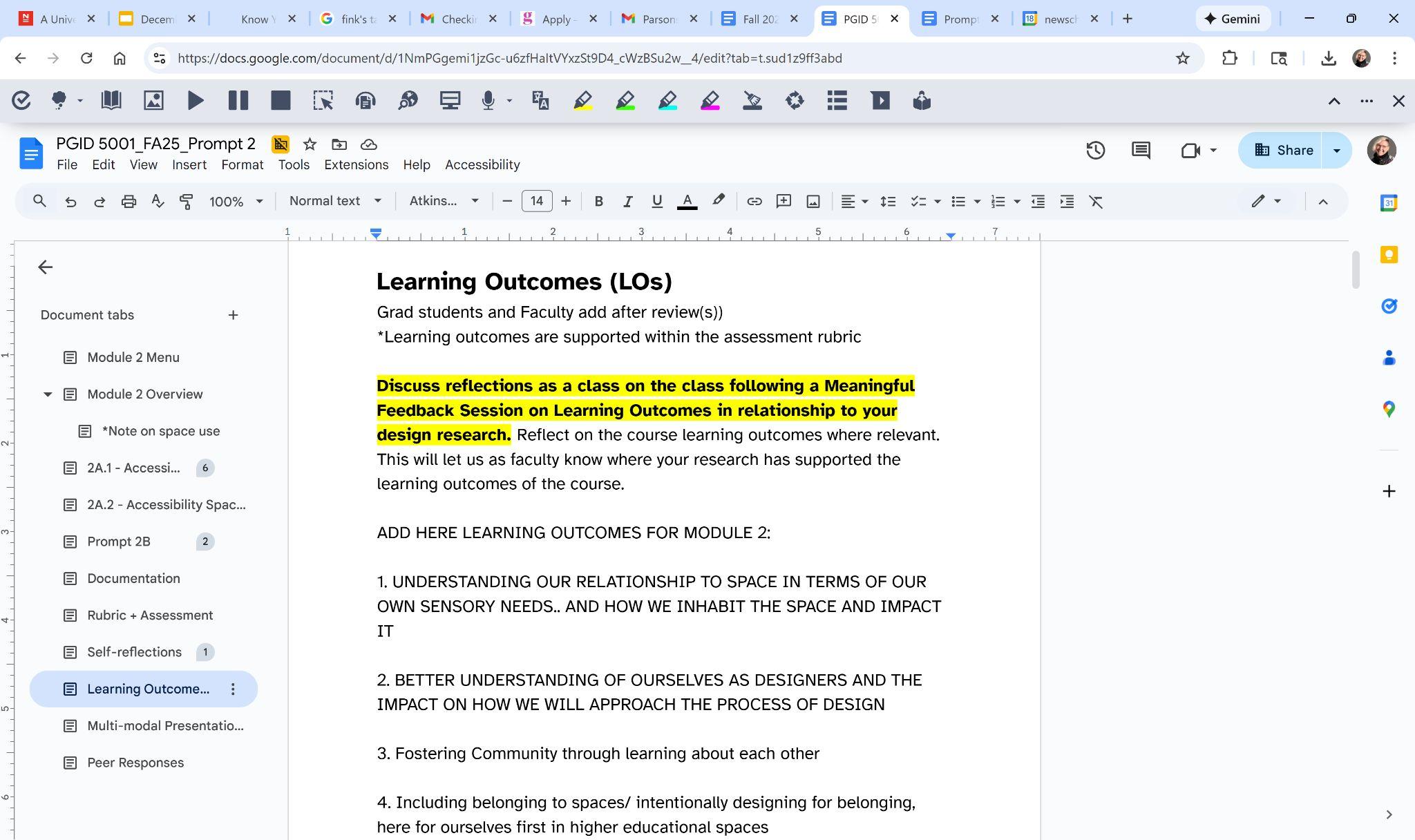Click the yellow highlighter toolbar icon
Screen dimensions: 1415x840
click(x=582, y=101)
